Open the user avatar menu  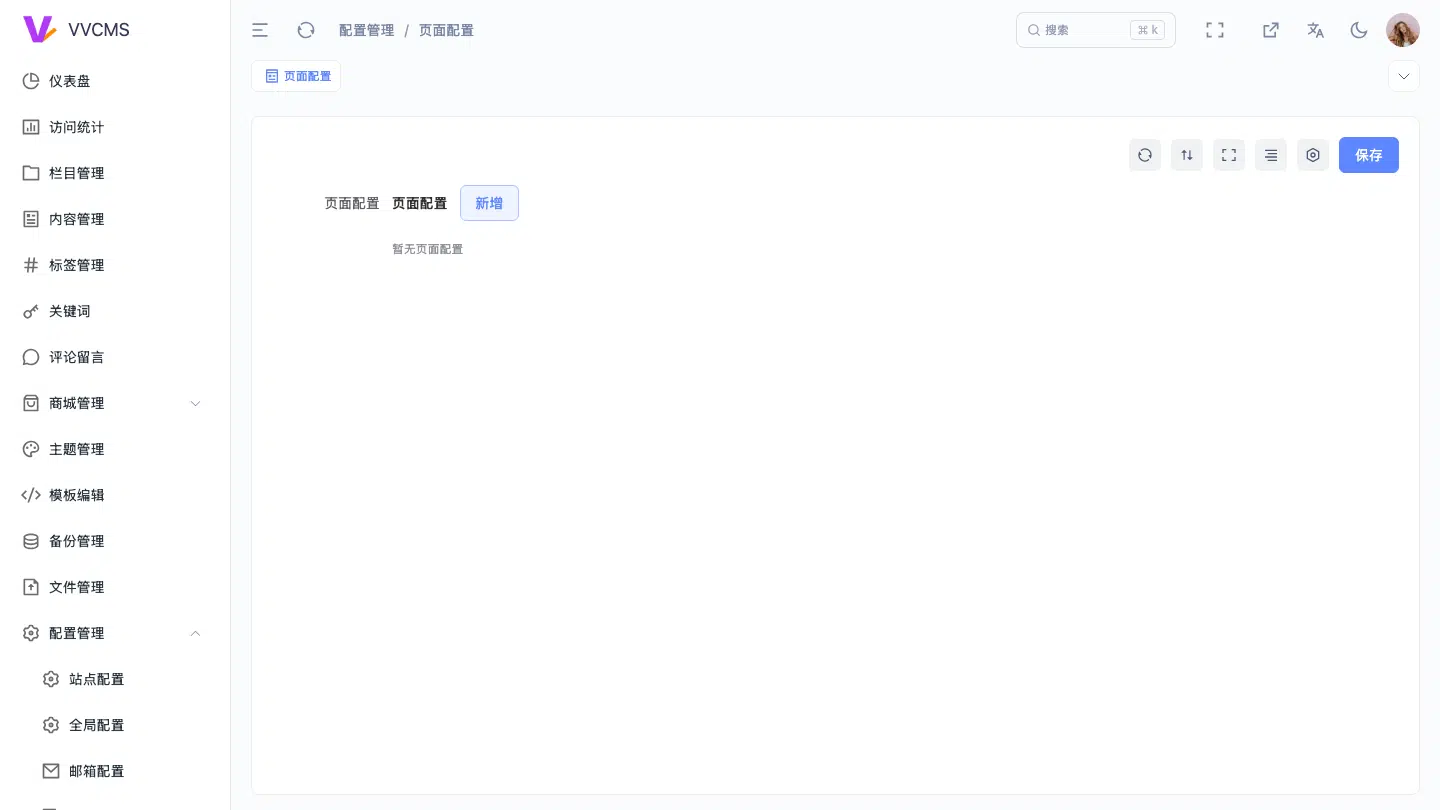[1403, 30]
